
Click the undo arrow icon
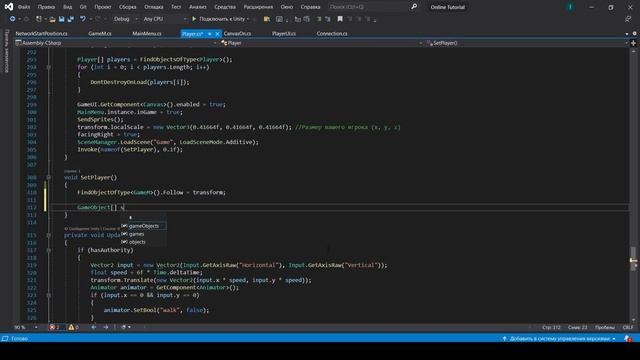tap(83, 19)
